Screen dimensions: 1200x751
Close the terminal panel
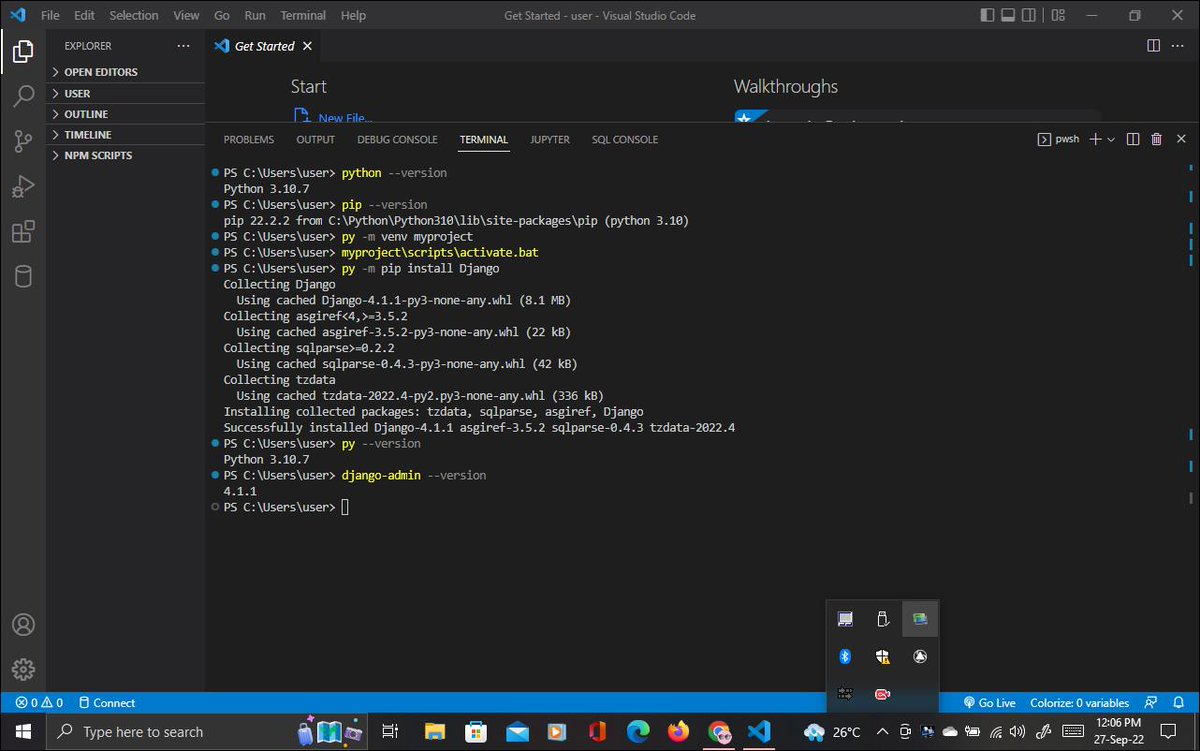point(1181,139)
